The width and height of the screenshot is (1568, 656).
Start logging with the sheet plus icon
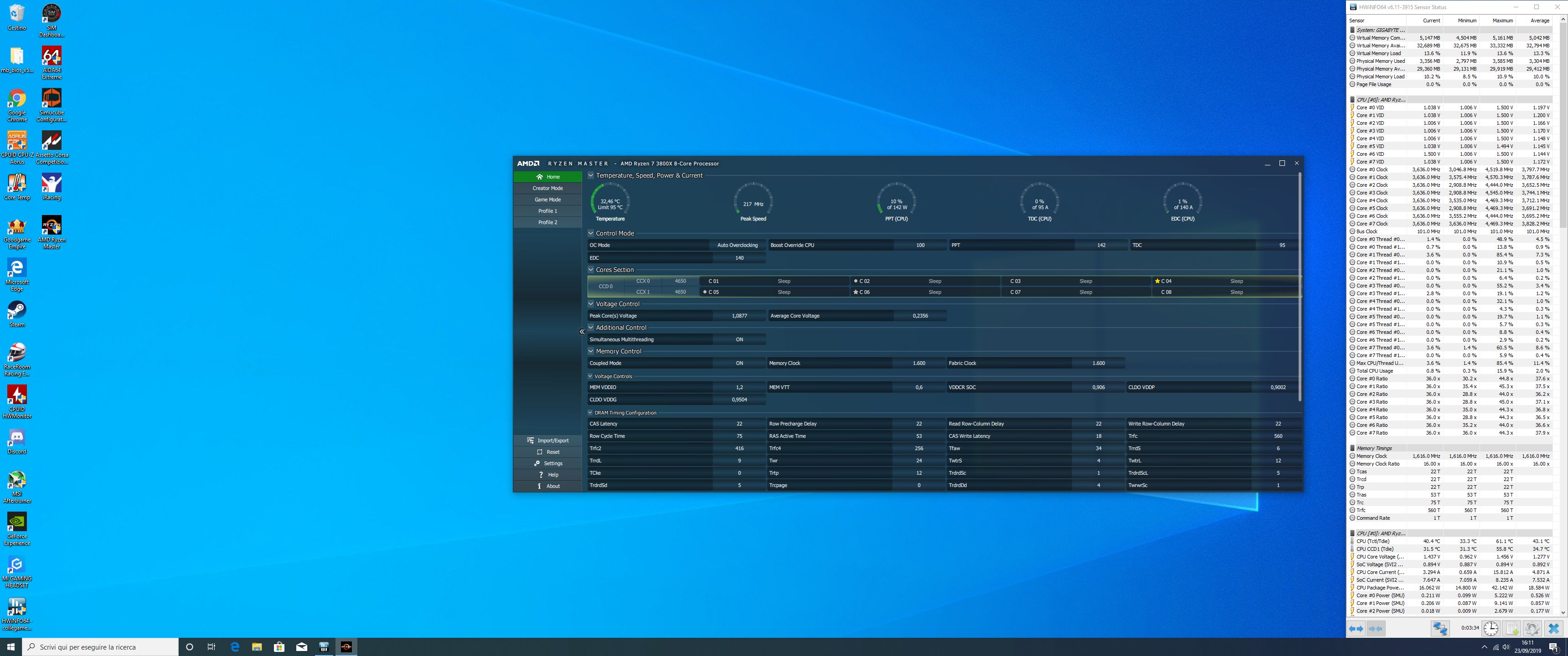(x=1512, y=629)
